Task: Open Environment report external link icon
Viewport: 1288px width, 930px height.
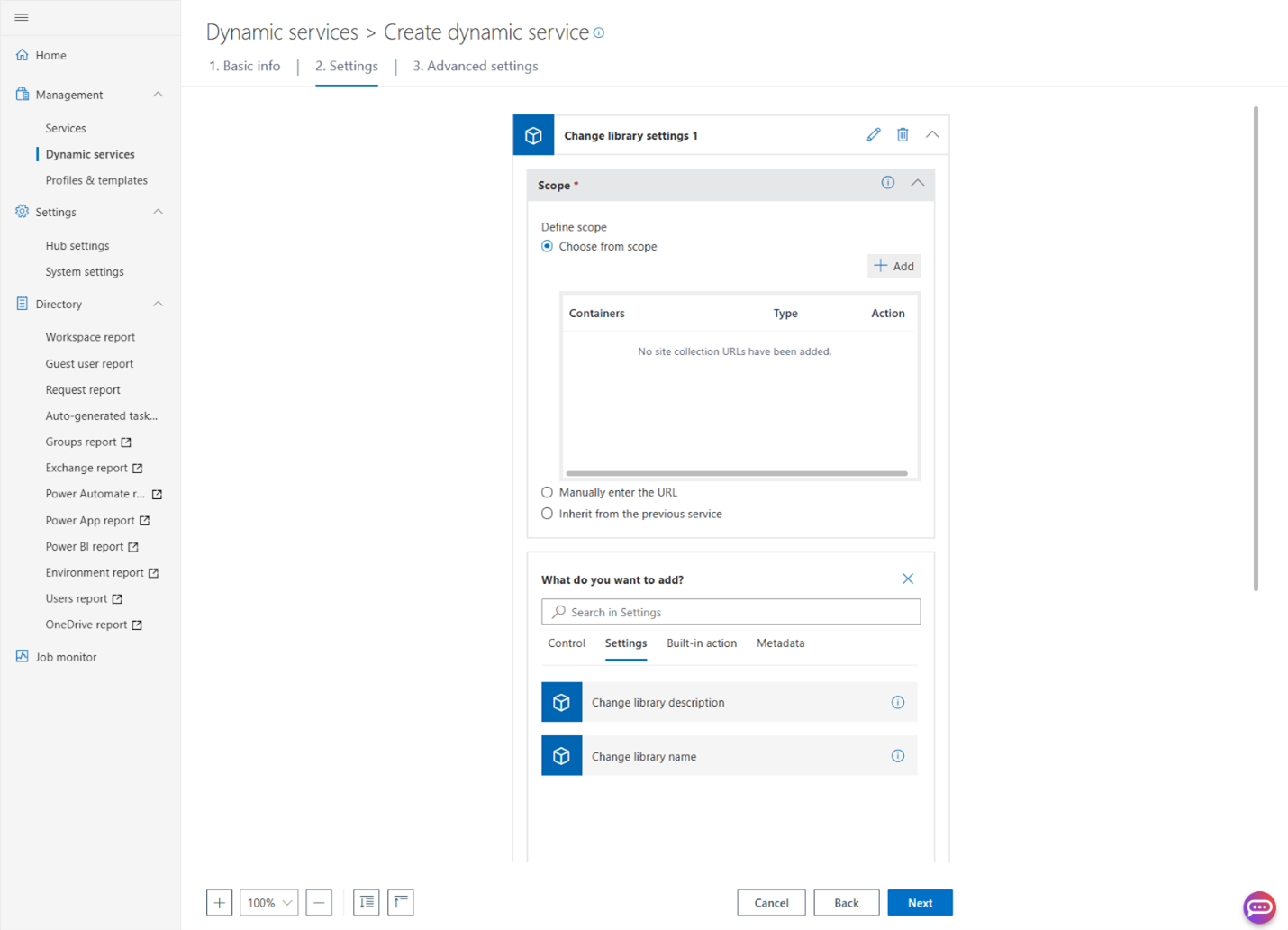Action: (x=153, y=573)
